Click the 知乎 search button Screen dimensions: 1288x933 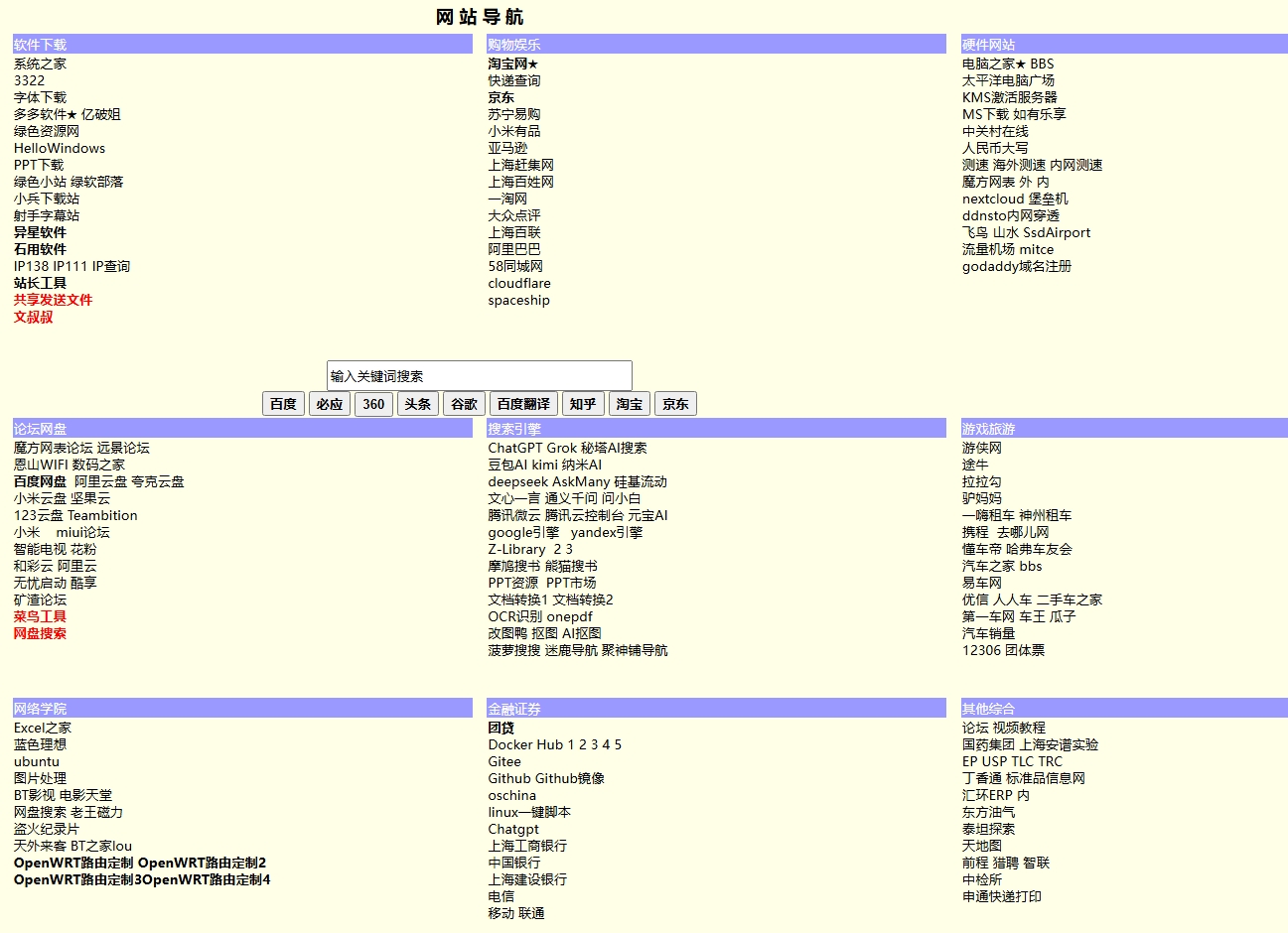(582, 403)
